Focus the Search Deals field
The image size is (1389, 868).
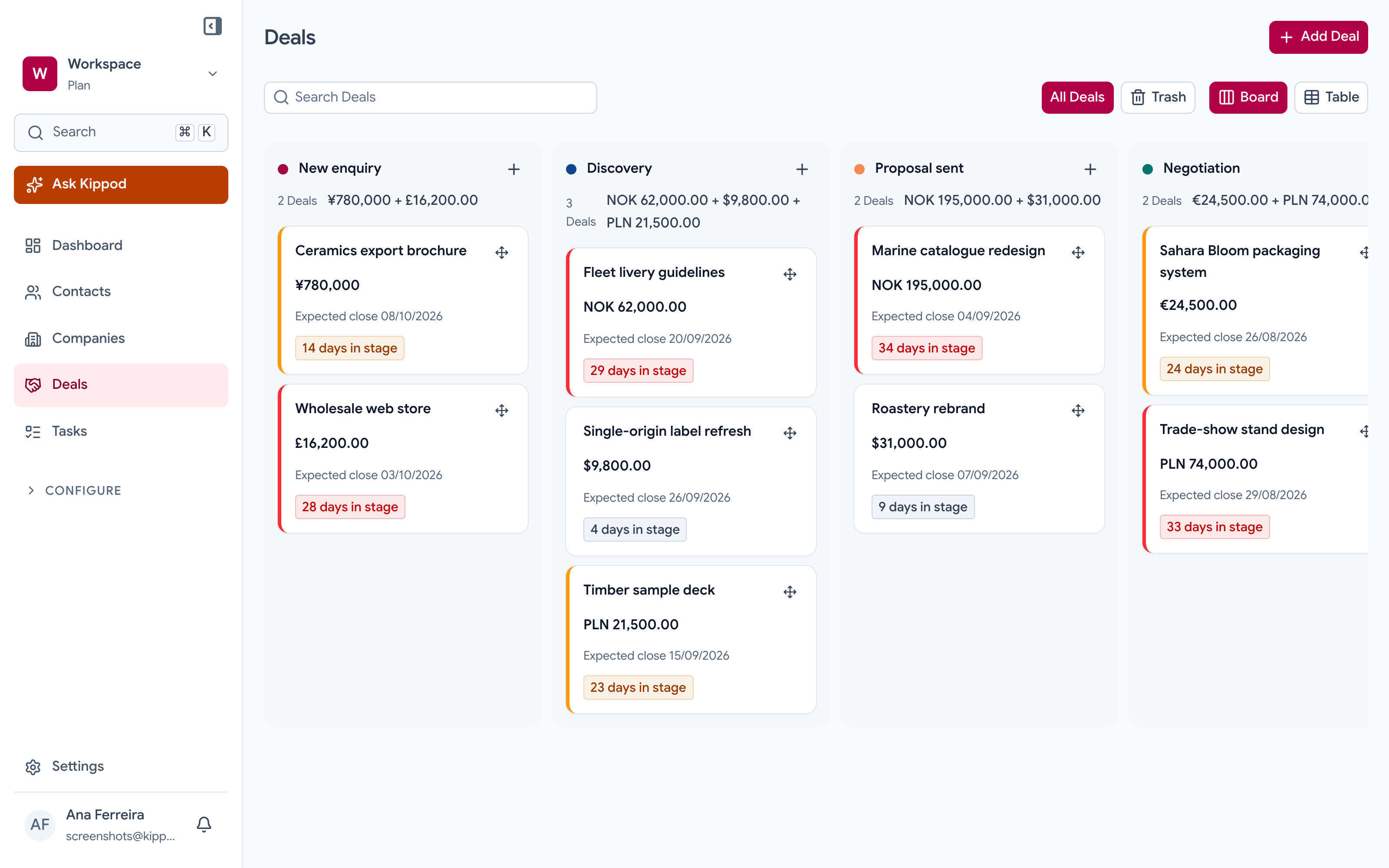pos(430,98)
